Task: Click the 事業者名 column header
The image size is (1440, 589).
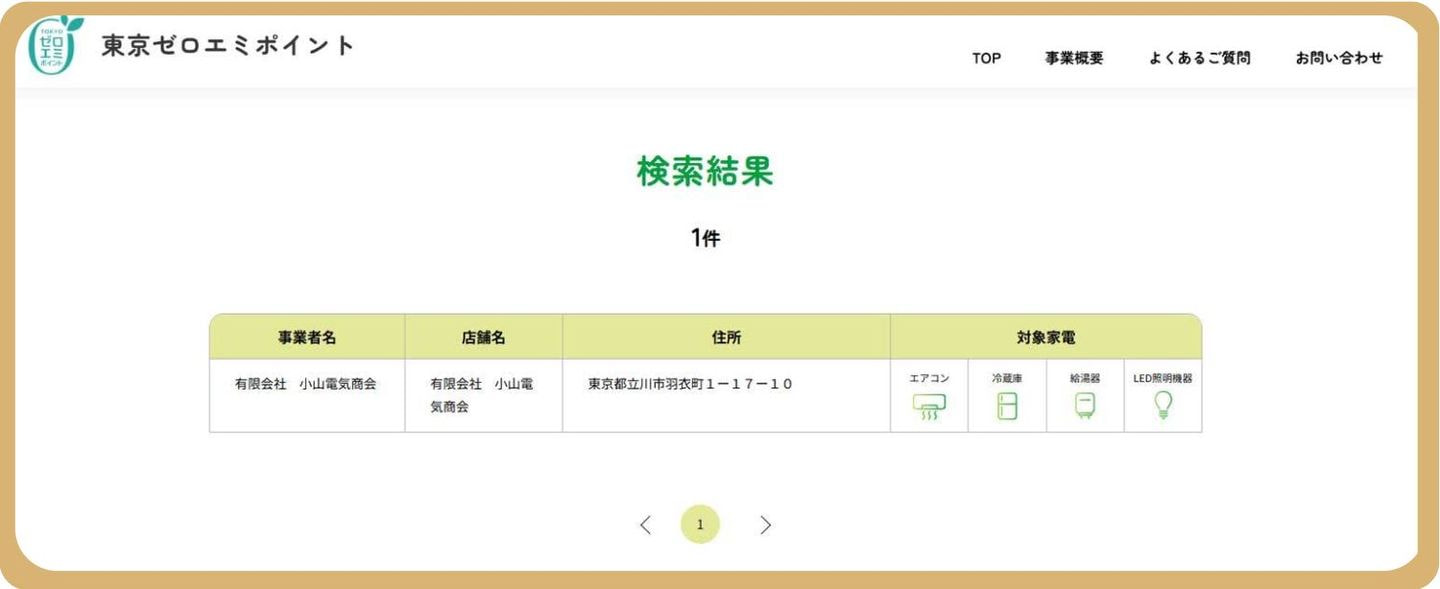Action: [x=307, y=337]
